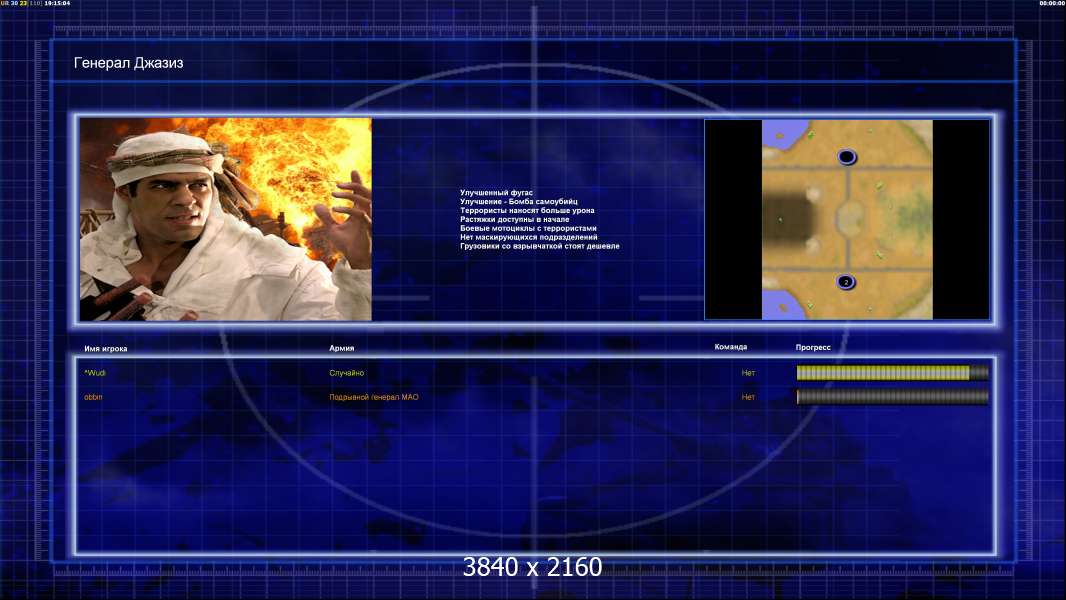Click General Juhziz's portrait image

click(225, 219)
